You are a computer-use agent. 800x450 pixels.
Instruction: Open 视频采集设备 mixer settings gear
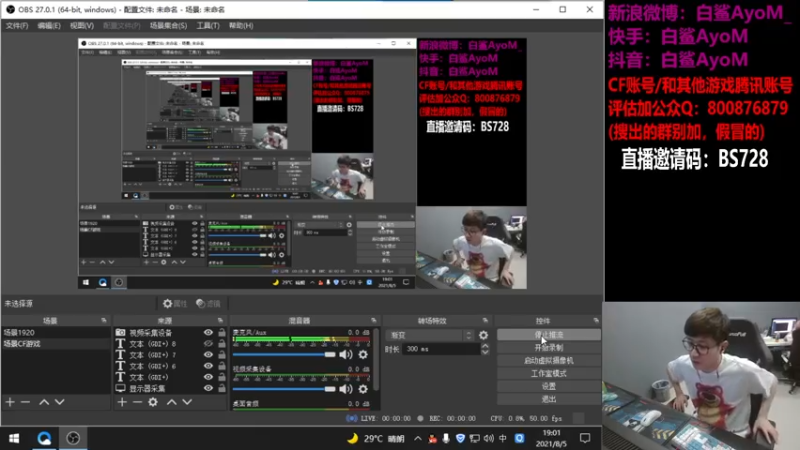363,389
